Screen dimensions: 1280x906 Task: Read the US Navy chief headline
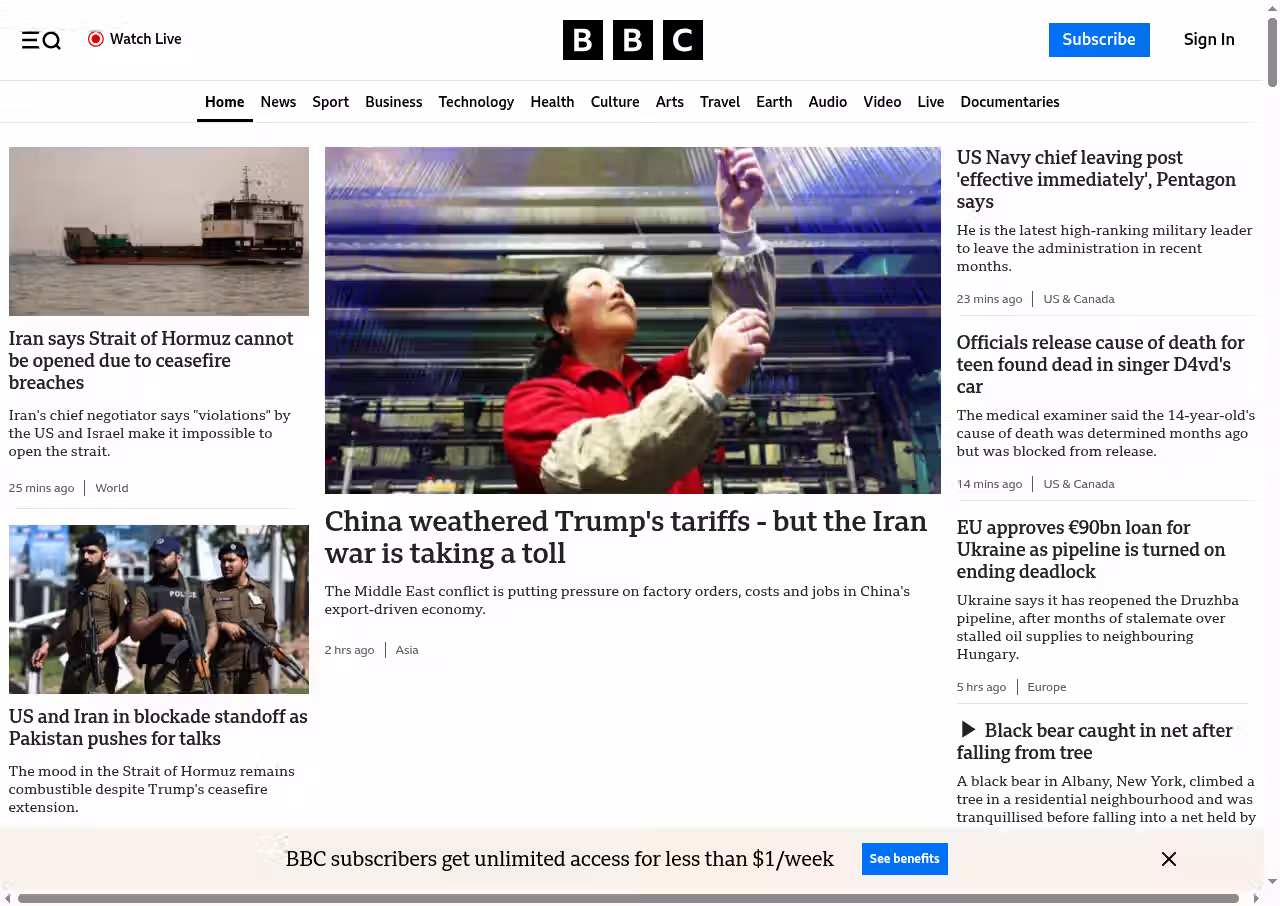pyautogui.click(x=1095, y=180)
